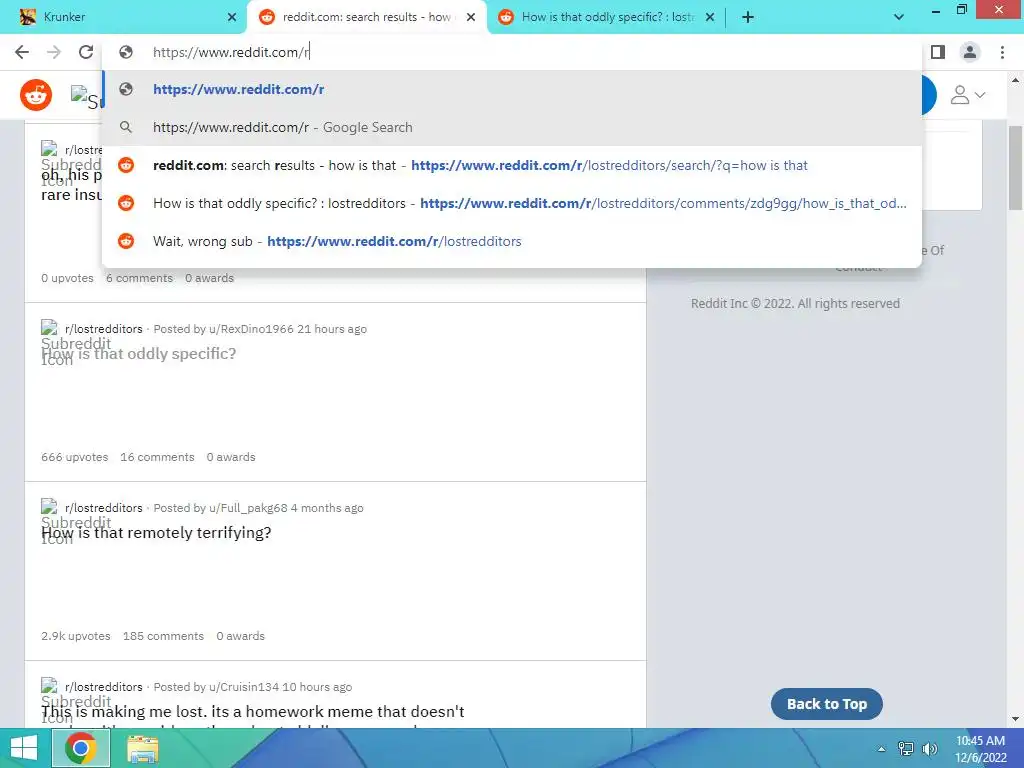This screenshot has width=1024, height=768.
Task: Switch to the Krunker tab
Action: (x=123, y=18)
